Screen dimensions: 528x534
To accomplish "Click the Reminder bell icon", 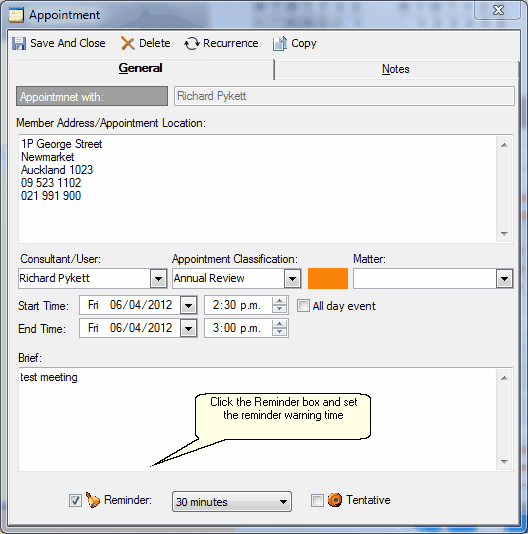I will point(92,500).
